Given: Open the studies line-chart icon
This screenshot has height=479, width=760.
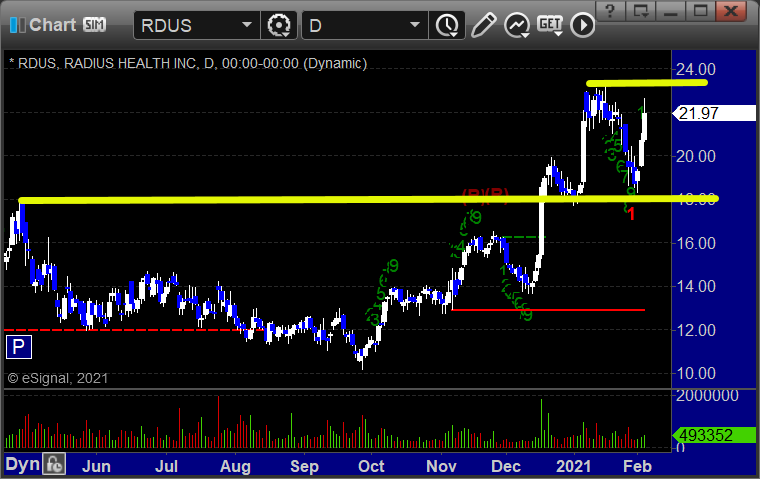Looking at the screenshot, I should point(517,25).
